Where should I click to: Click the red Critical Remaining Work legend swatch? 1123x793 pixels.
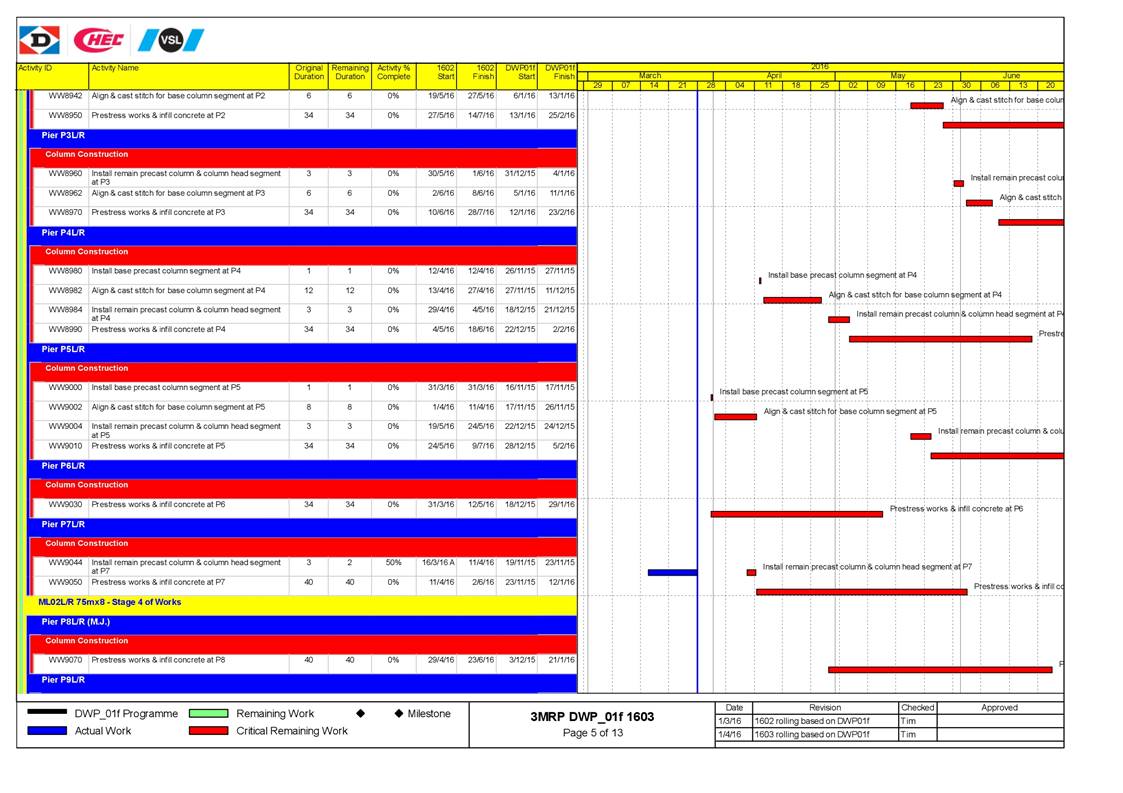coord(208,731)
